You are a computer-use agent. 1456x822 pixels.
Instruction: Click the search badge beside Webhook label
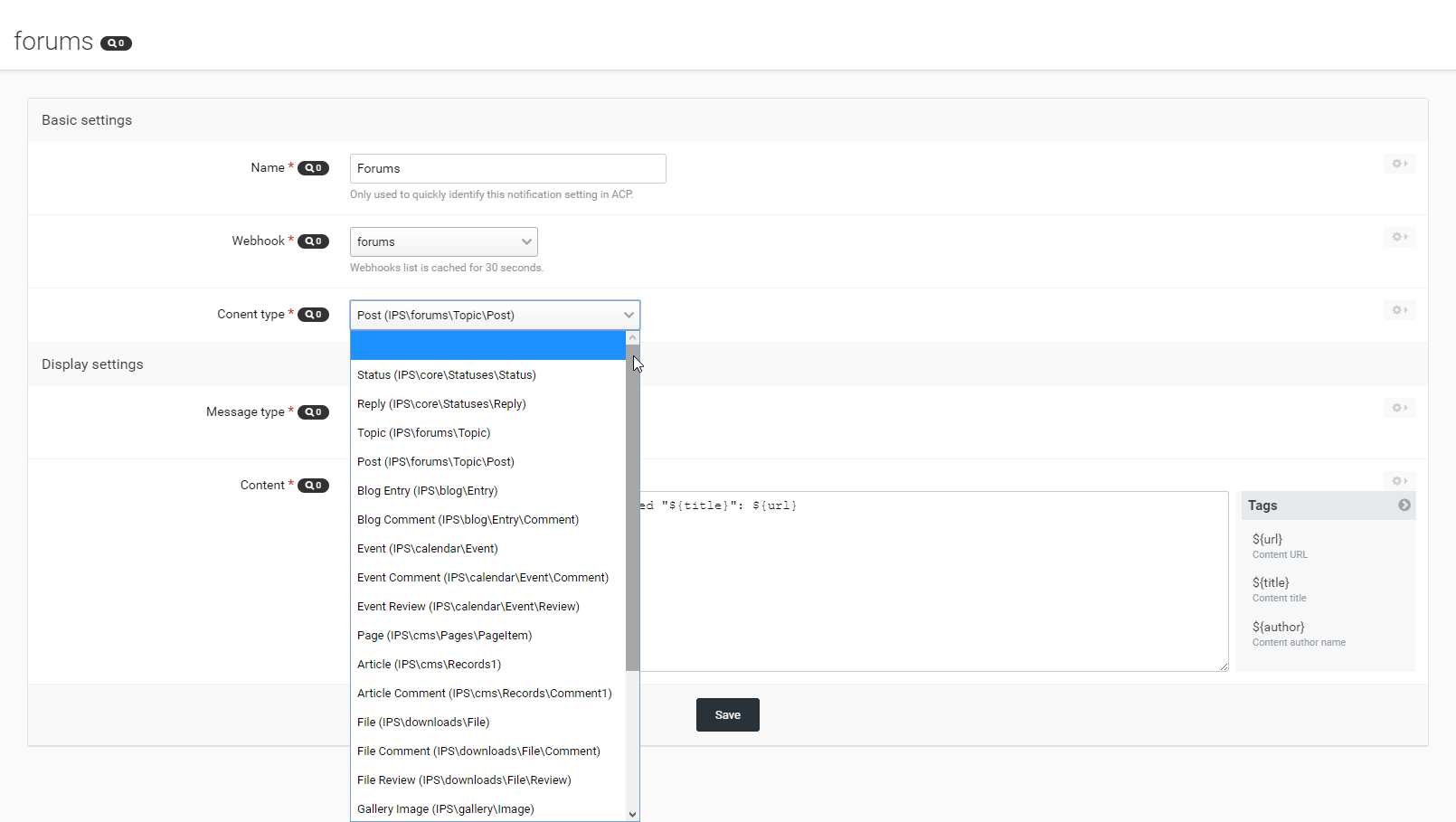click(x=313, y=241)
